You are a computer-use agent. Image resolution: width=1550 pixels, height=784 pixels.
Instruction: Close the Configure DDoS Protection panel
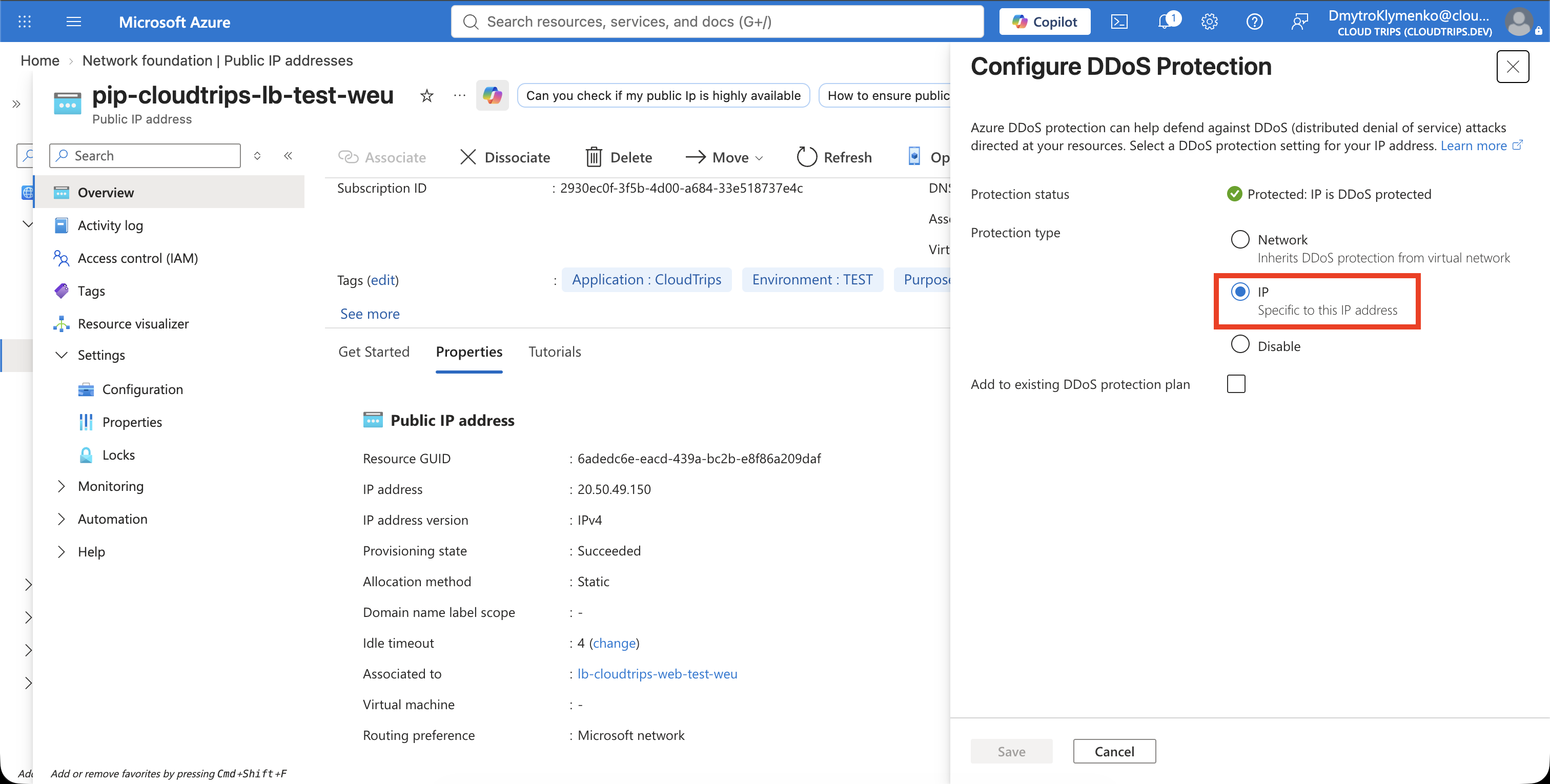(1513, 66)
